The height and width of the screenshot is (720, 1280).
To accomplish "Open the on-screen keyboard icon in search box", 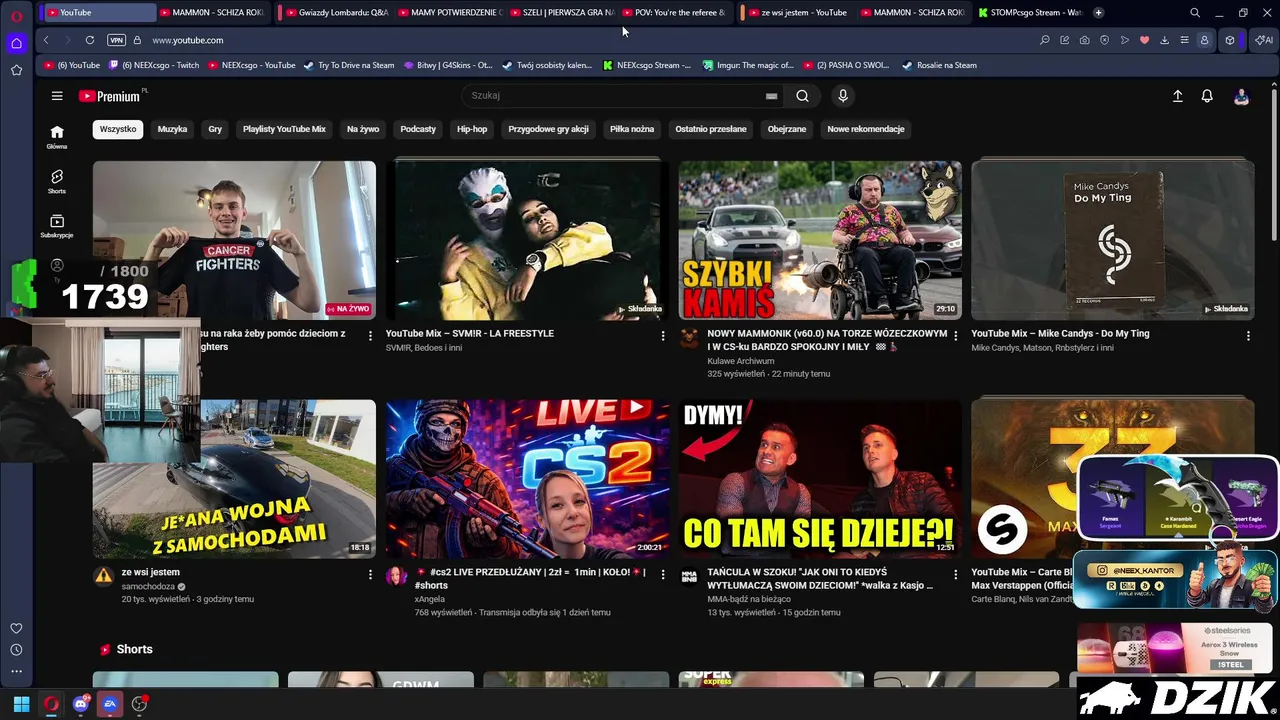I will point(771,96).
